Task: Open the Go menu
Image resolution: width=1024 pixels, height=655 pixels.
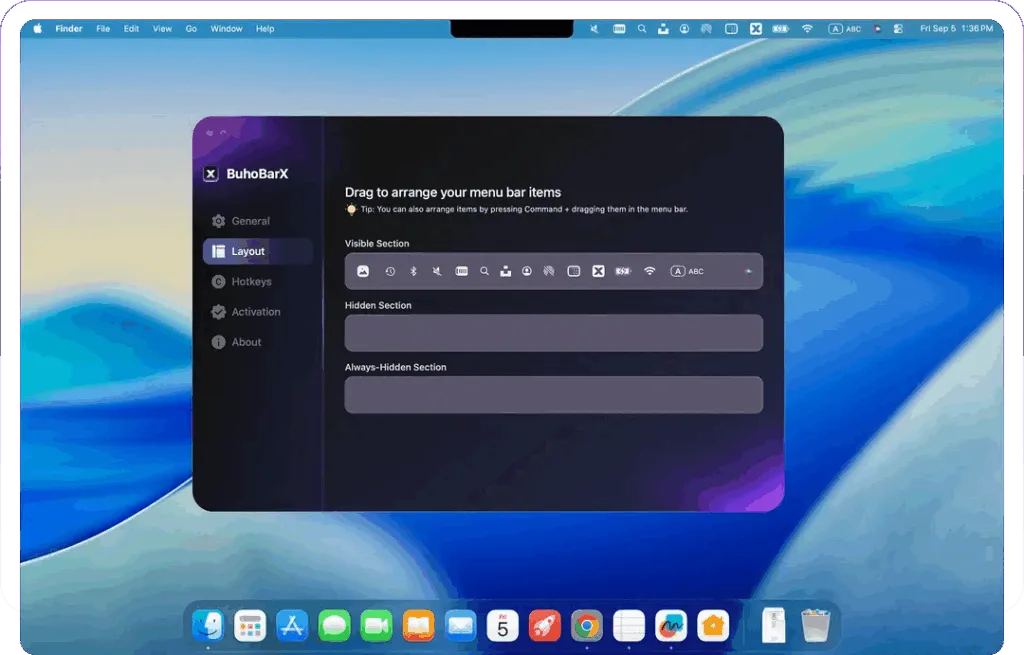Action: point(191,29)
